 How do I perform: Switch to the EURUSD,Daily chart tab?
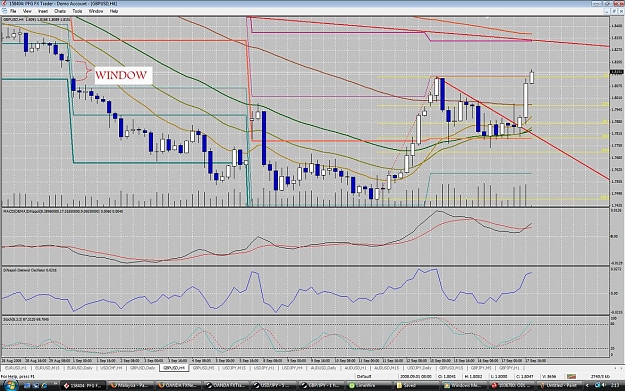pos(80,368)
